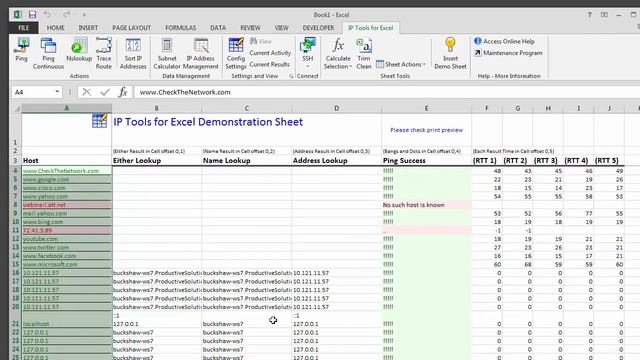Open Config Settings
640x360 pixels.
tap(236, 53)
